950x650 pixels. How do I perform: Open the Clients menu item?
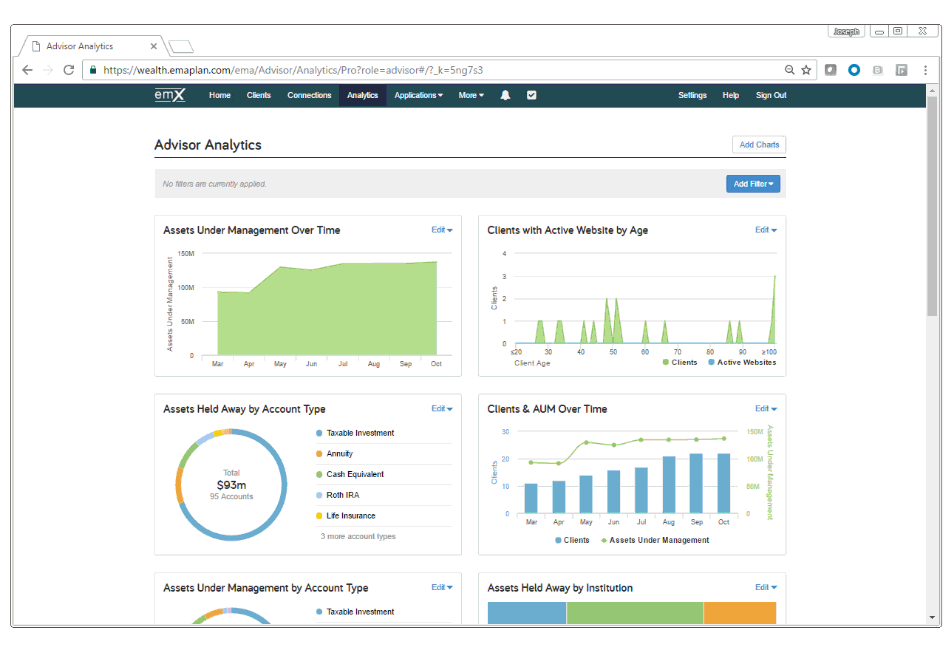(259, 95)
